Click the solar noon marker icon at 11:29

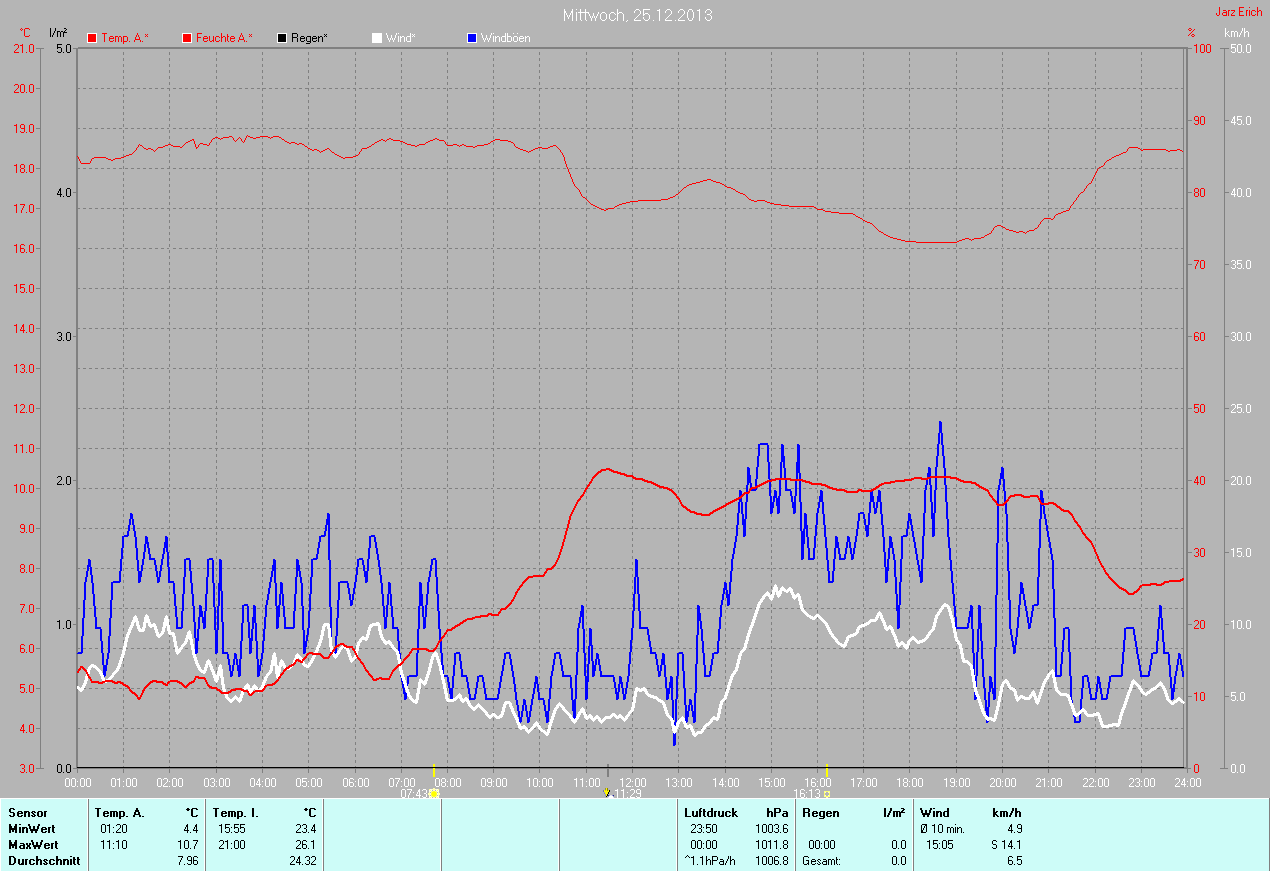click(x=606, y=793)
